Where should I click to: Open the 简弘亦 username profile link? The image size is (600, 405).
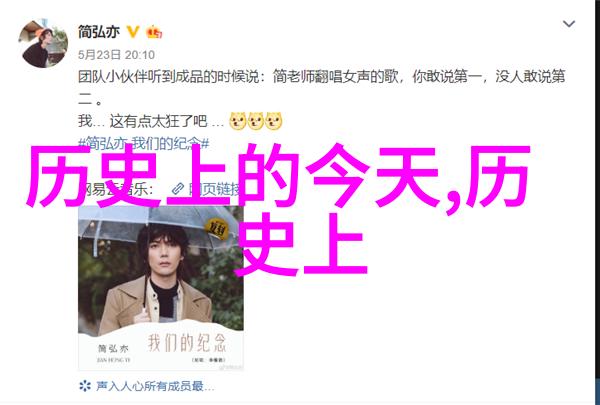pyautogui.click(x=99, y=32)
